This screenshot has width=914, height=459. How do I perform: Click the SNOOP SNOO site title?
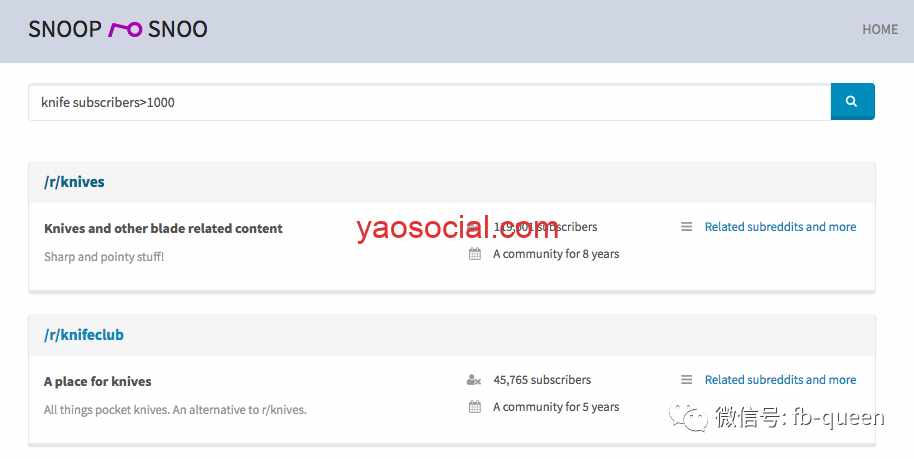click(x=118, y=29)
